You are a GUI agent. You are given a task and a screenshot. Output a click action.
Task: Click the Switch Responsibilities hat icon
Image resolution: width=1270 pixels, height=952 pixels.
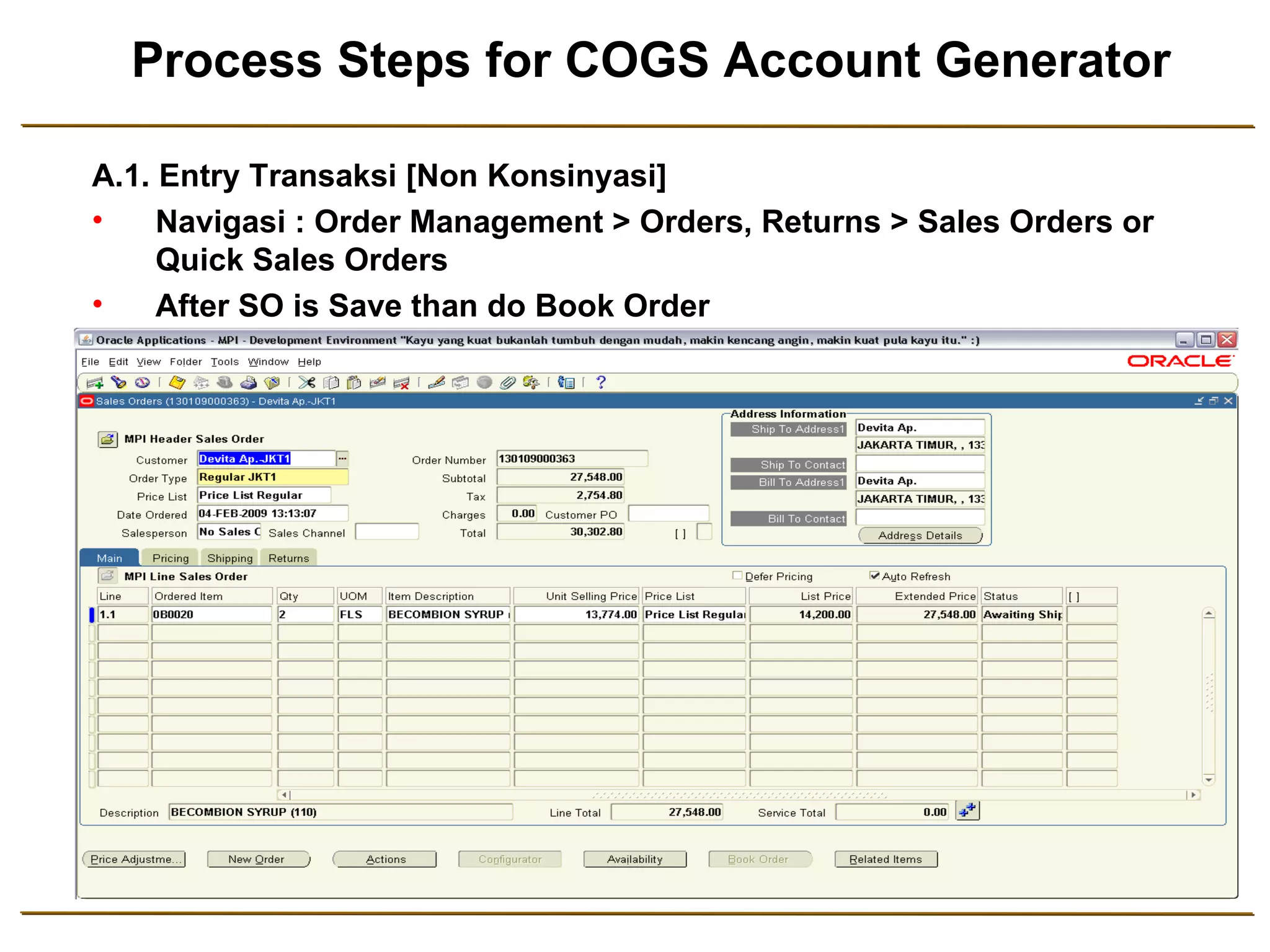(224, 383)
